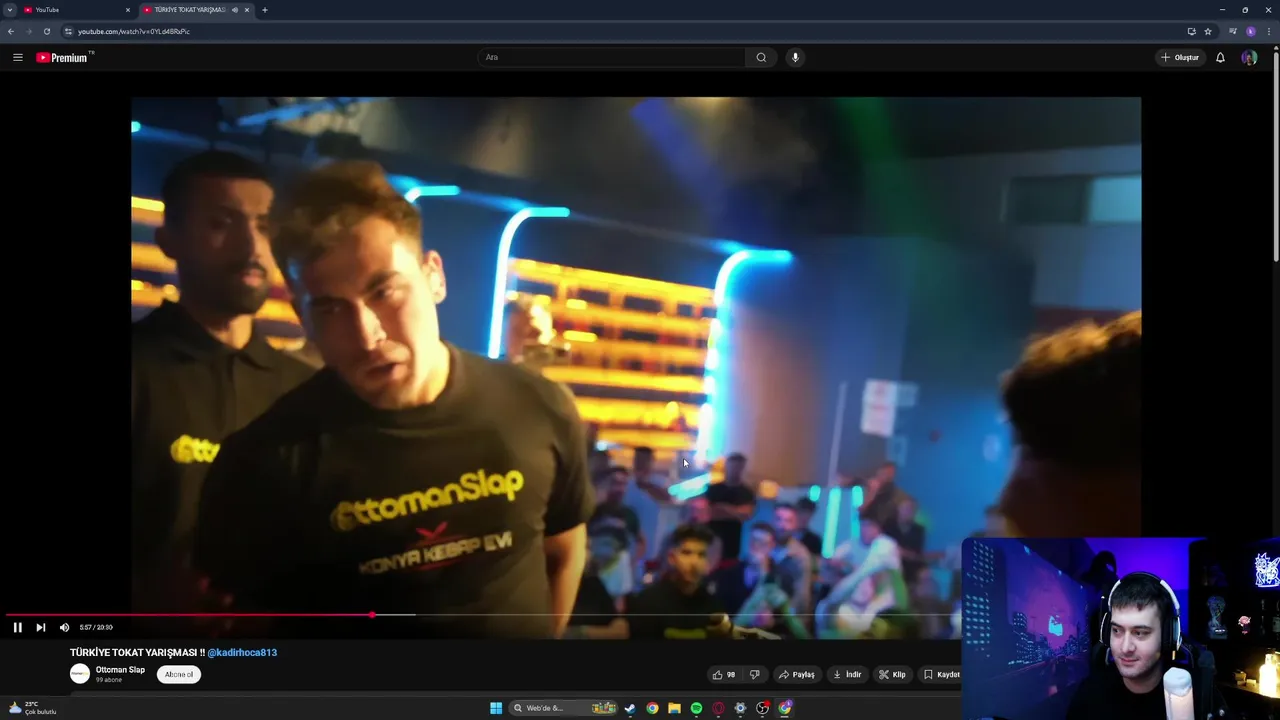Screen dimensions: 1280x720
Task: Save the video with Kaydet
Action: 940,675
